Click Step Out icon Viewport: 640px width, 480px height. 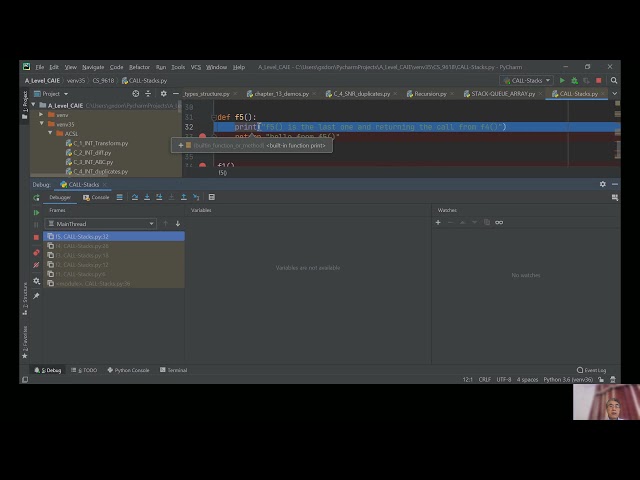(184, 197)
